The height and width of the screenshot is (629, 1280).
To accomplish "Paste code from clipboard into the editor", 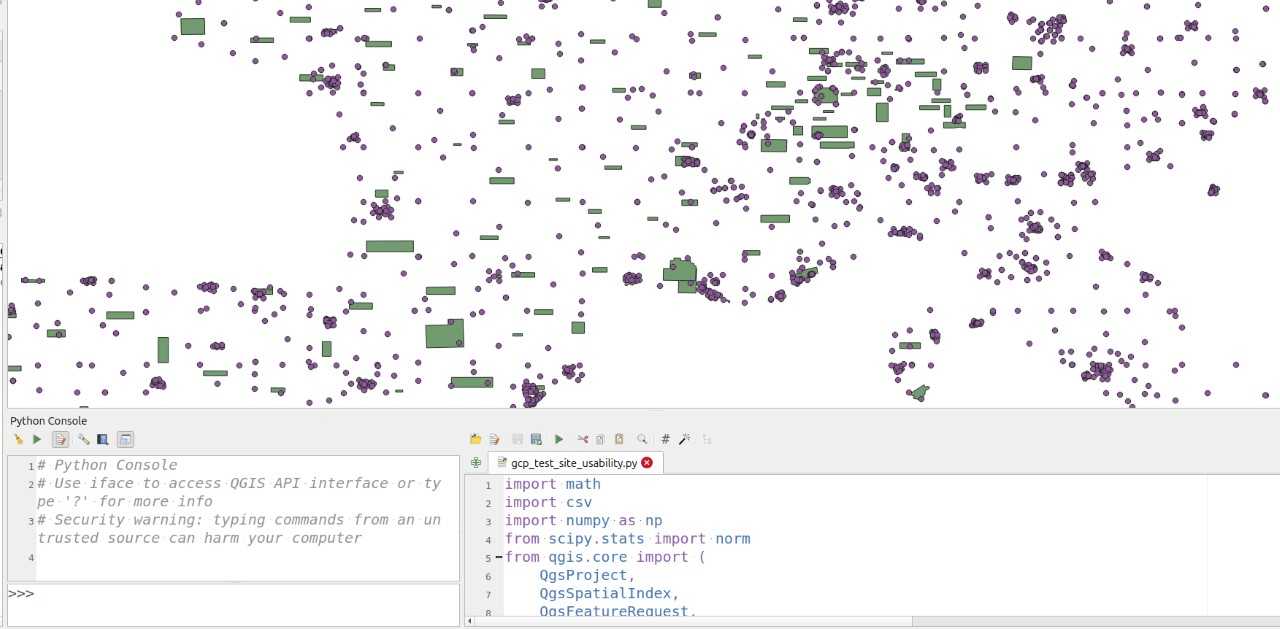I will 618,438.
